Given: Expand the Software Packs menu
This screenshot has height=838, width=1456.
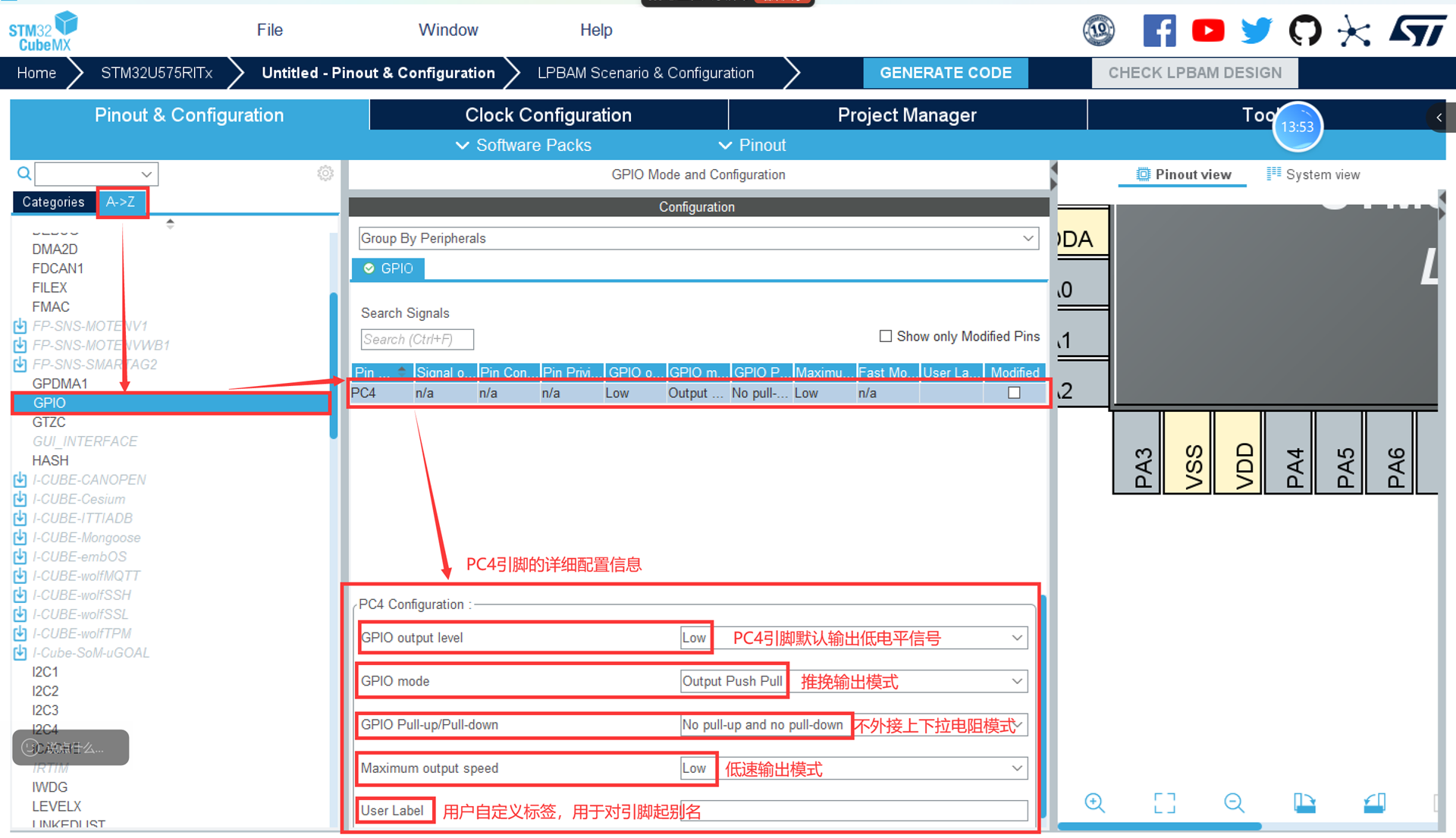Looking at the screenshot, I should (x=523, y=145).
